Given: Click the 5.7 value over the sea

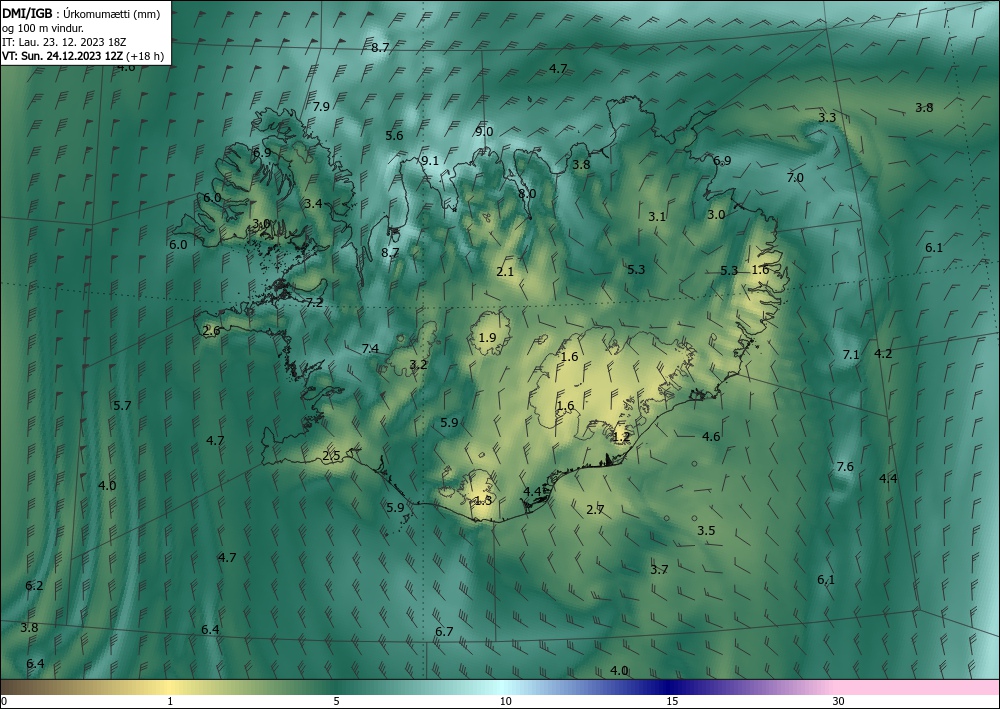Looking at the screenshot, I should coord(122,406).
